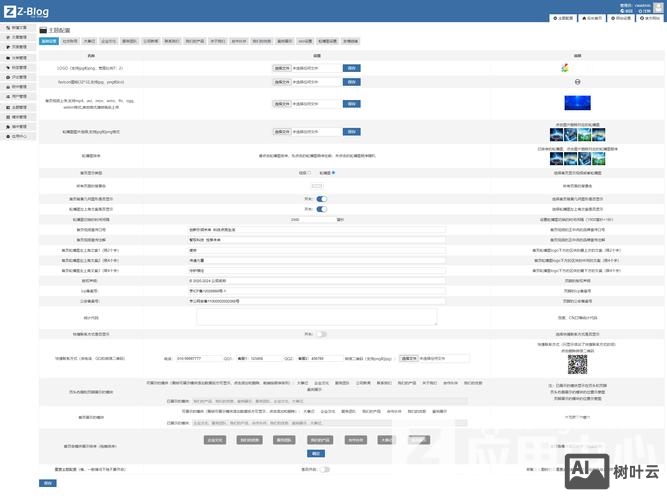Image resolution: width=667 pixels, height=500 pixels.
Task: Click the admin avatar at top right
Action: pyautogui.click(x=659, y=6)
